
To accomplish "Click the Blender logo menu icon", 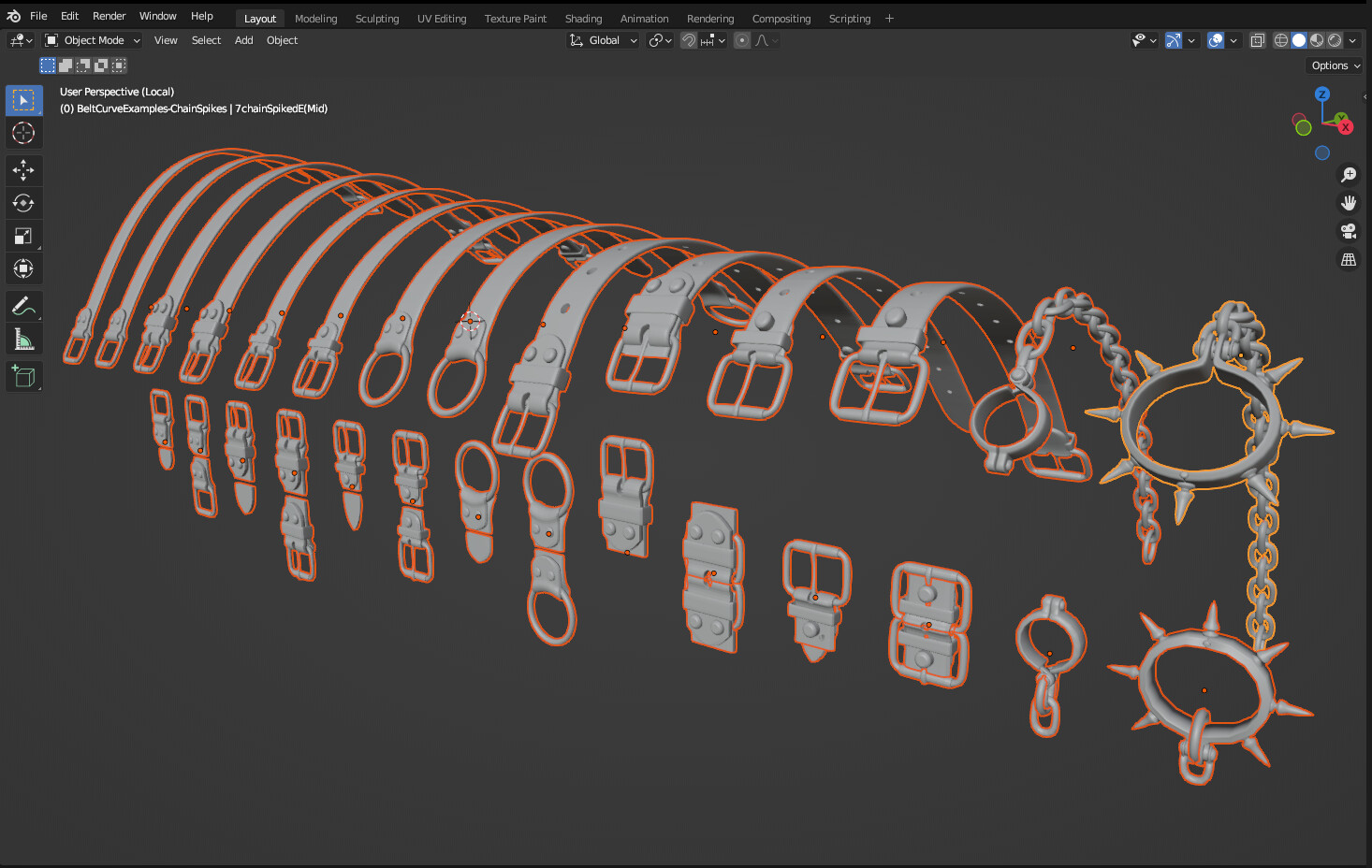I will (13, 16).
